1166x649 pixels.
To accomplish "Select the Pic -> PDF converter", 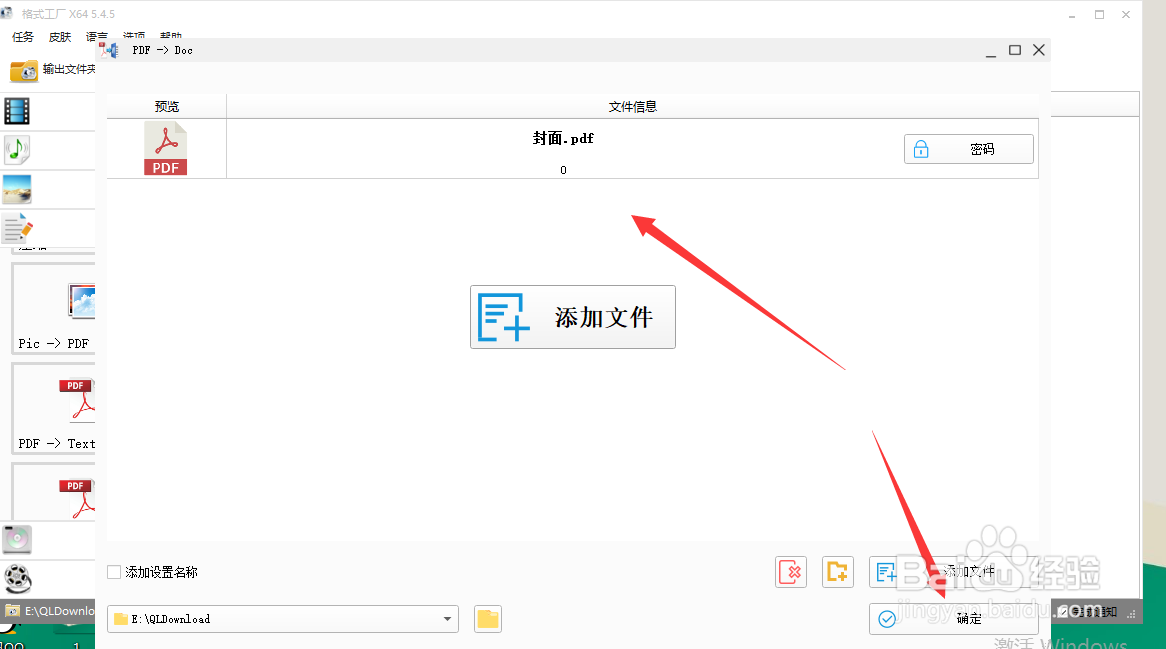I will pyautogui.click(x=52, y=310).
